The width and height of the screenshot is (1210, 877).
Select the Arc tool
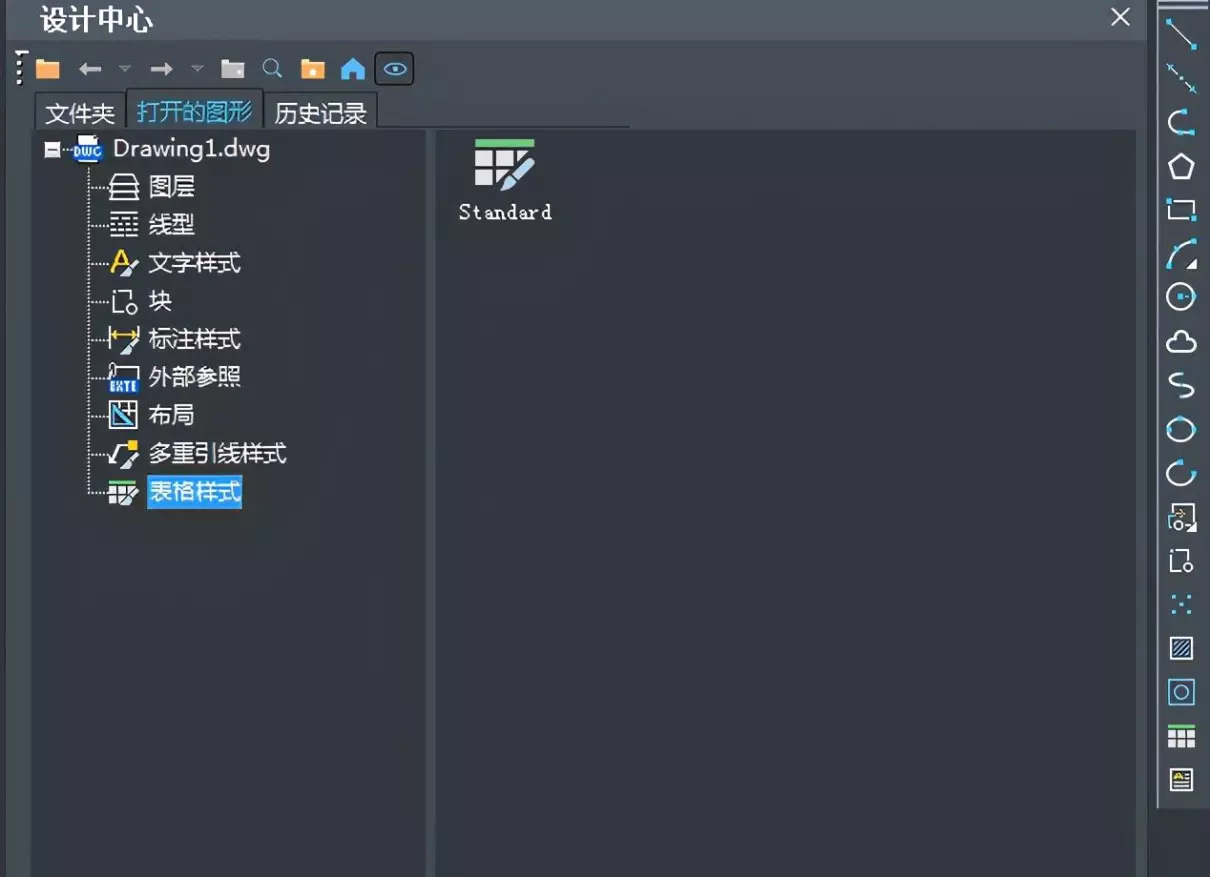pyautogui.click(x=1181, y=254)
